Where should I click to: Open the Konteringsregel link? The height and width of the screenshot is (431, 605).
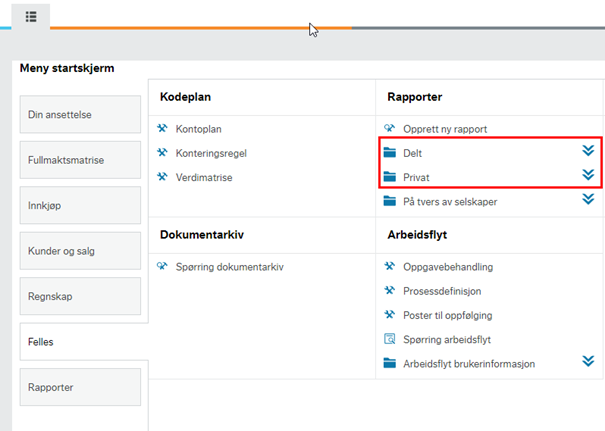pyautogui.click(x=211, y=153)
